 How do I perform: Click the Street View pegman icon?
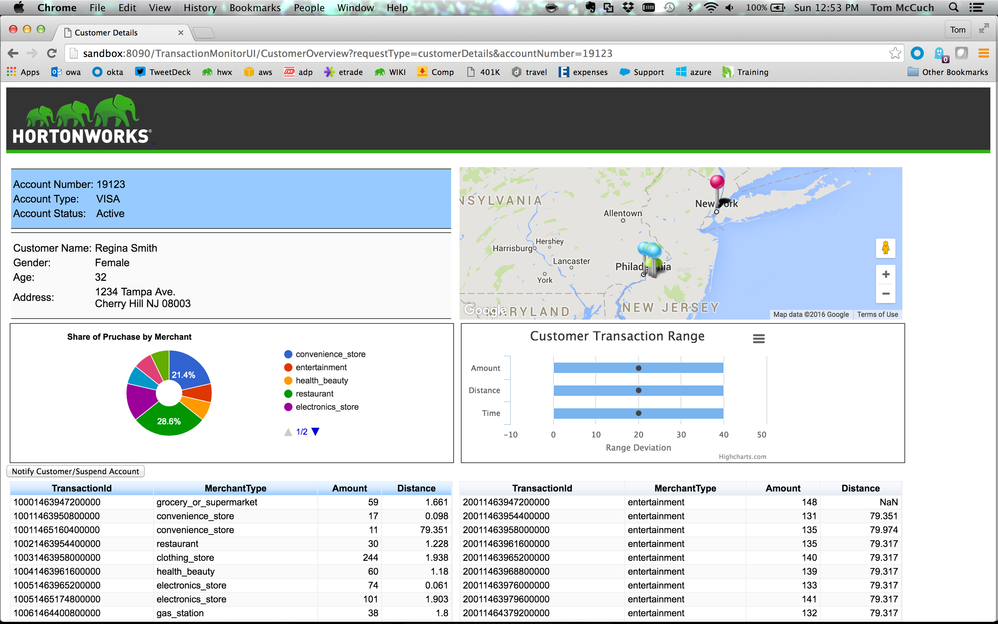[885, 248]
